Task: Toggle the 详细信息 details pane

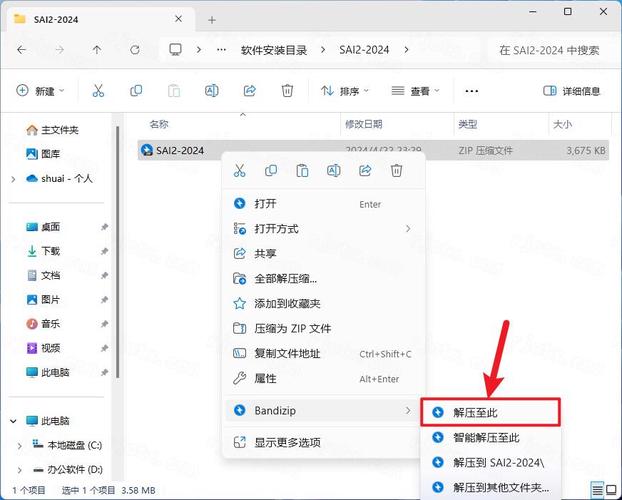Action: pos(571,91)
